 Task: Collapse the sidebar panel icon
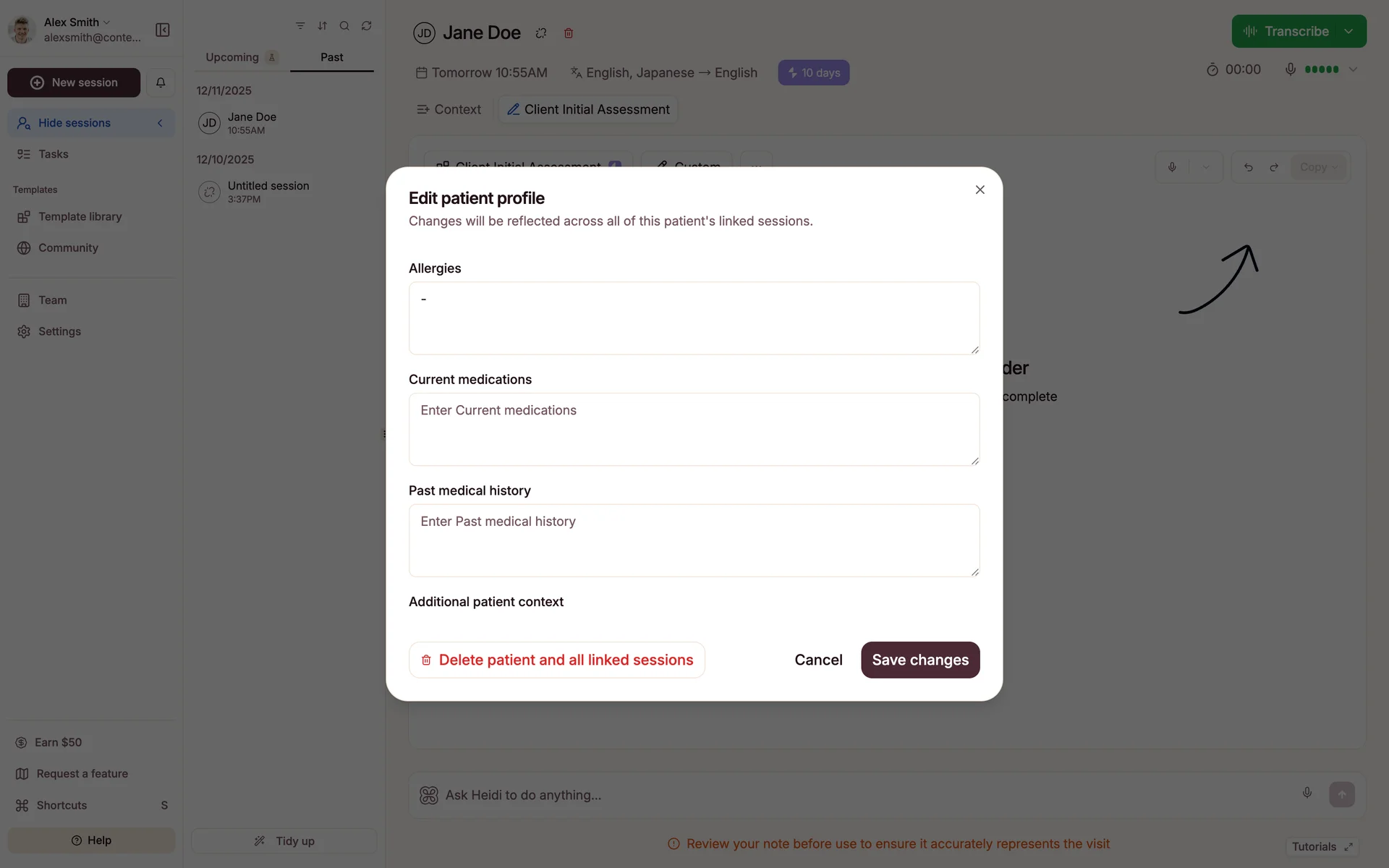pos(163,30)
